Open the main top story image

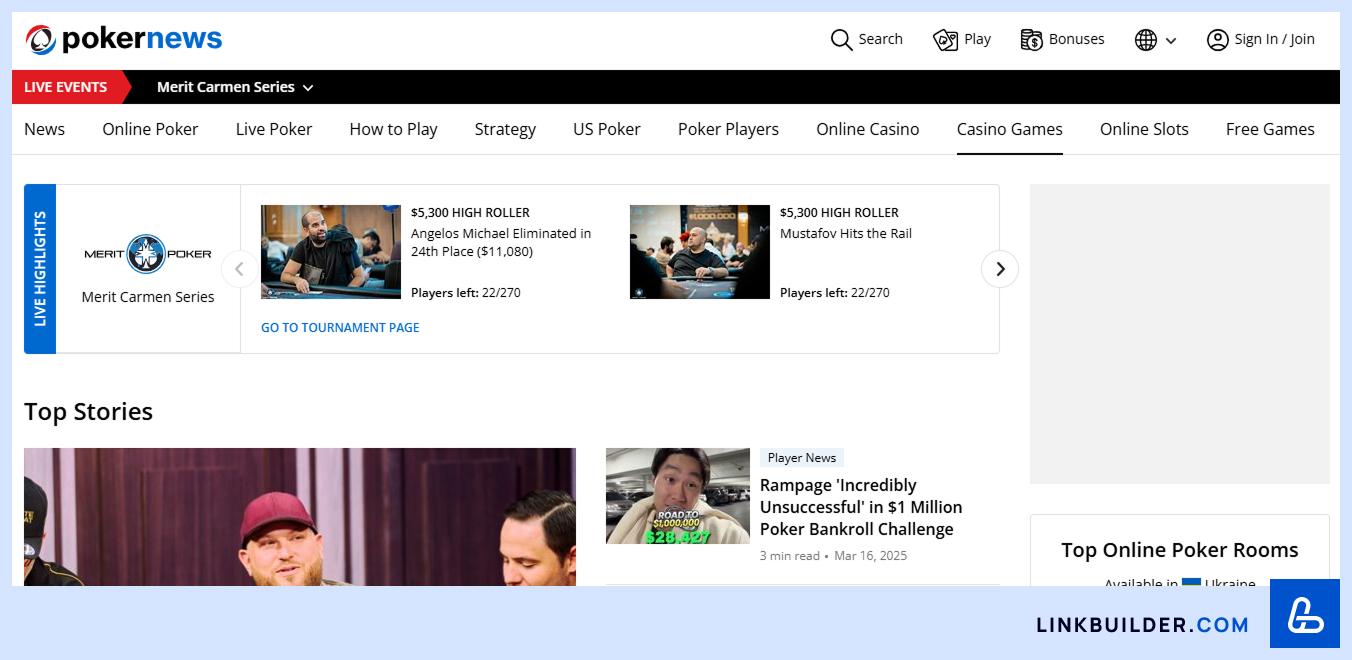coord(300,517)
